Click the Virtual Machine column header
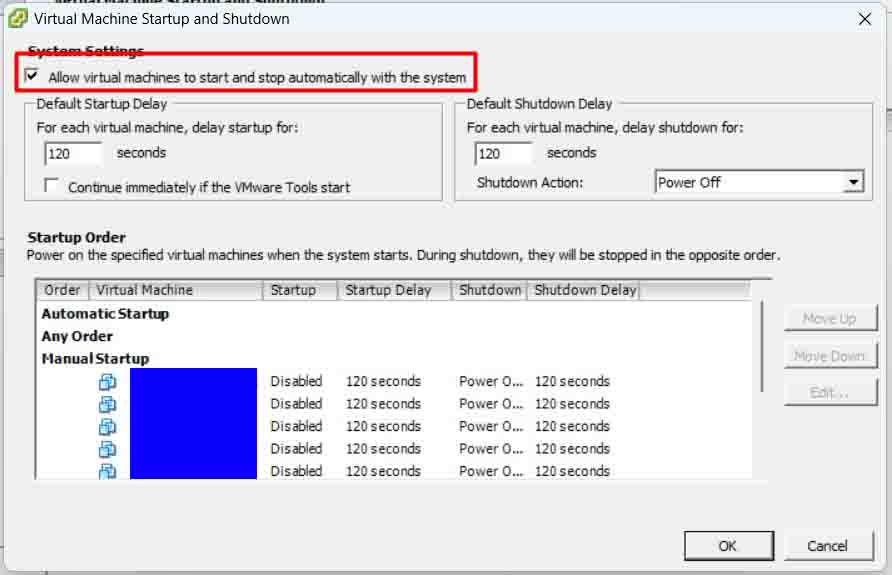892x575 pixels. click(x=177, y=290)
